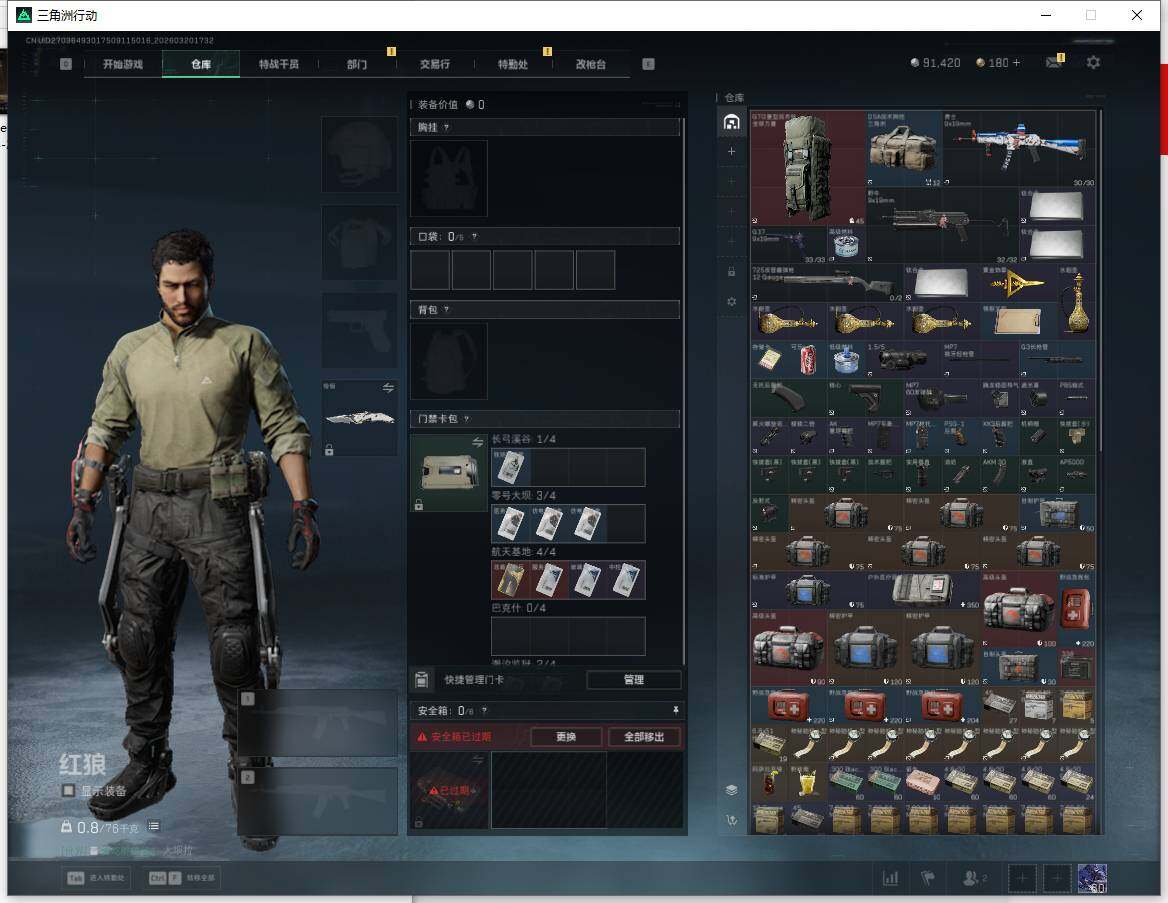Screen dimensions: 1168x903
Task: Open the 部门 tab
Action: click(357, 64)
